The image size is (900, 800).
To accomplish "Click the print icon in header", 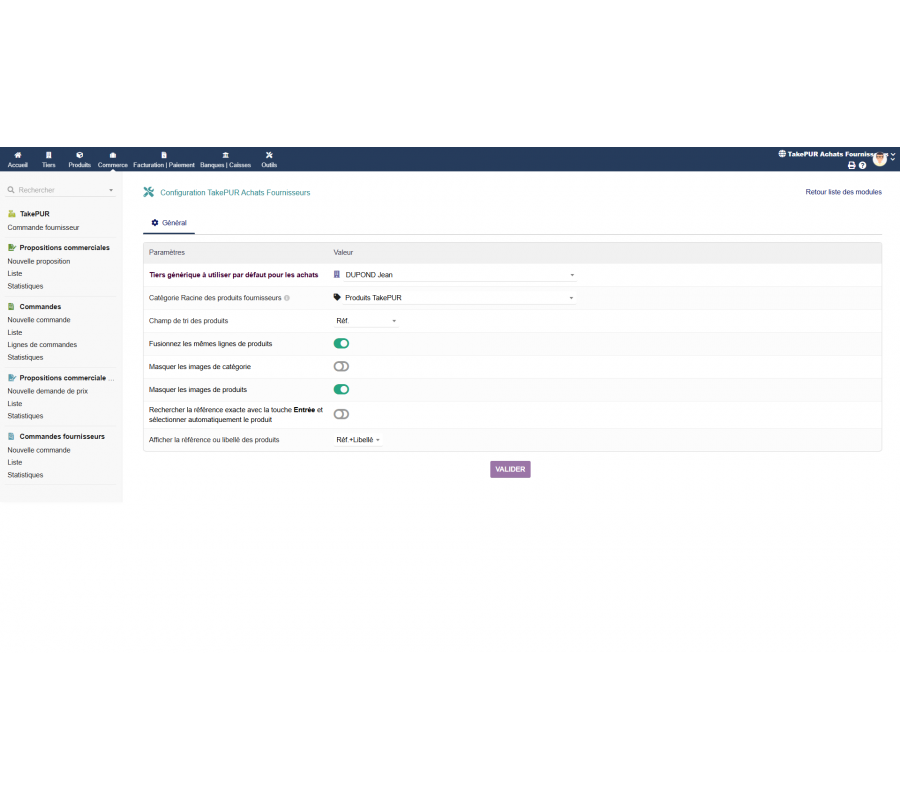I will pyautogui.click(x=852, y=165).
